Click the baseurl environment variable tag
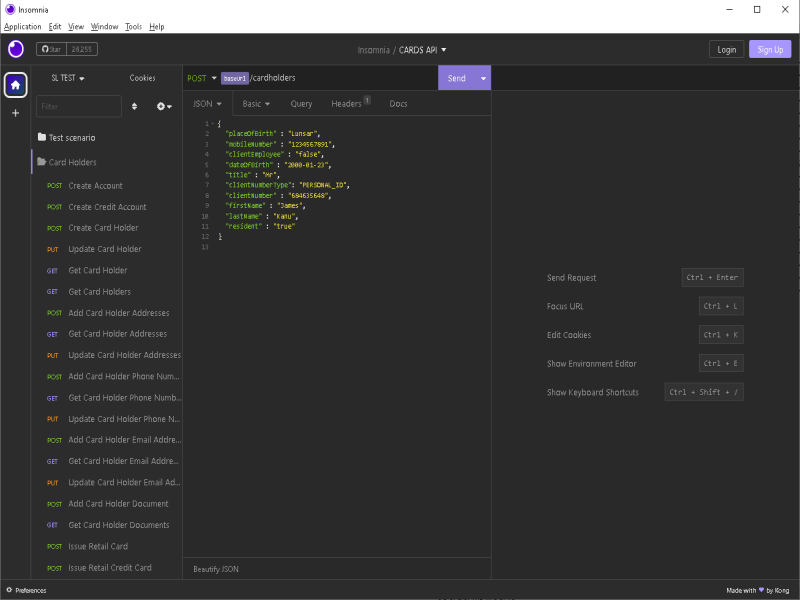The width and height of the screenshot is (800, 600). point(235,78)
